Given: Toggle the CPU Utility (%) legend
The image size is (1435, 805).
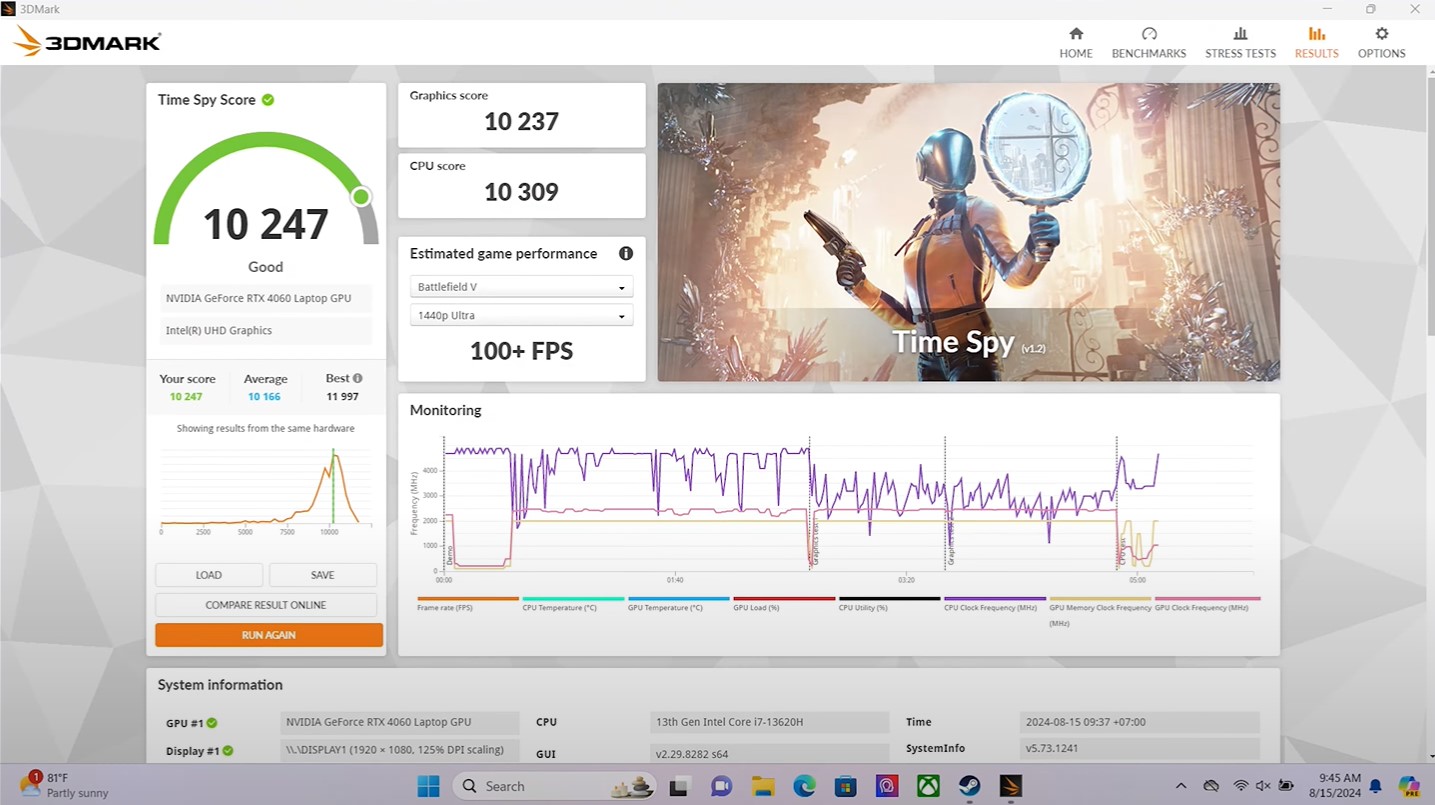Looking at the screenshot, I should [x=889, y=604].
